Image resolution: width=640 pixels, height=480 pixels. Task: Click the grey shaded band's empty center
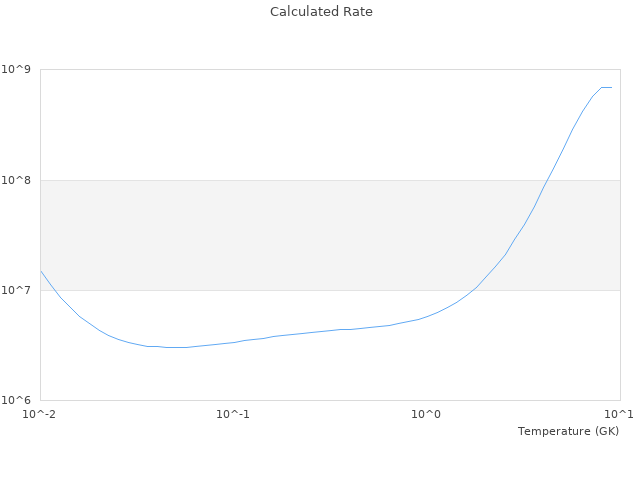click(x=250, y=235)
